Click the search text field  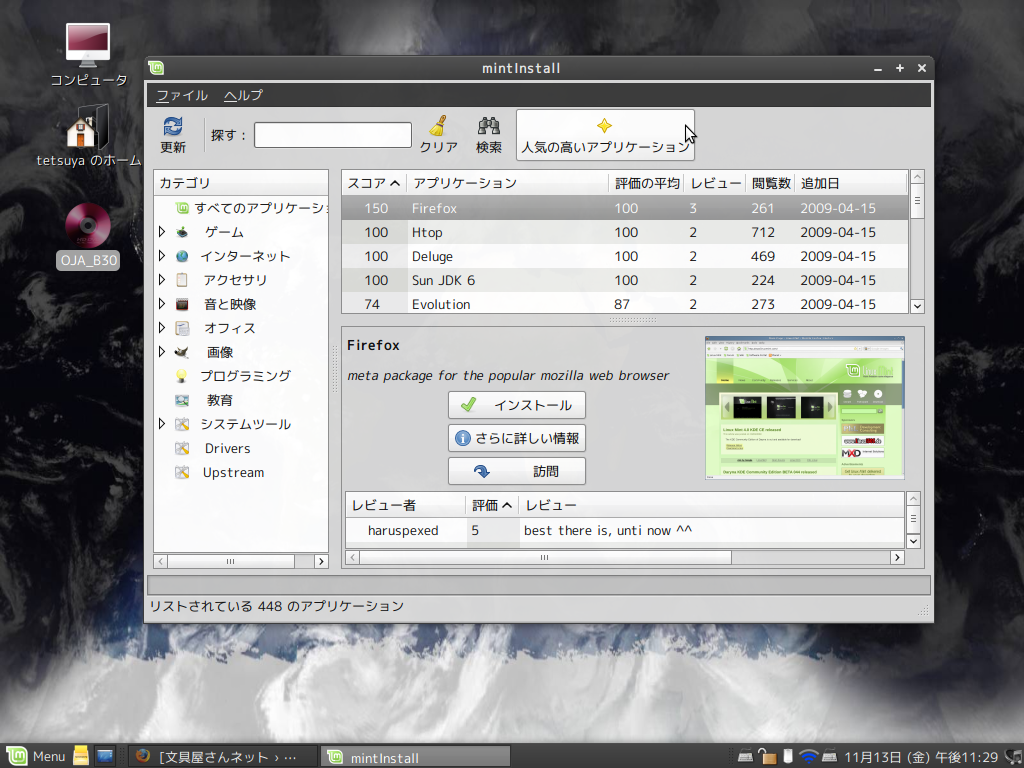(x=333, y=135)
